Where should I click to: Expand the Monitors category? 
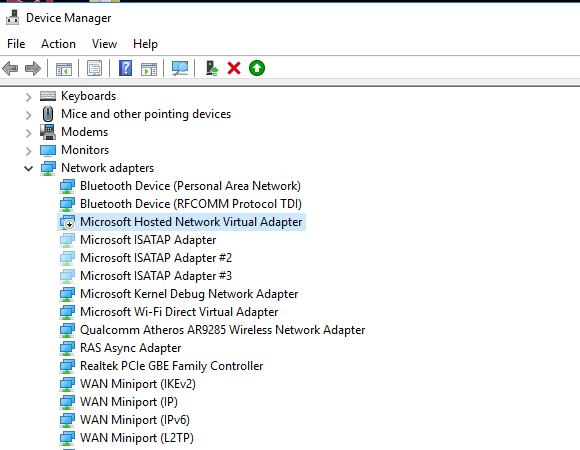28,151
